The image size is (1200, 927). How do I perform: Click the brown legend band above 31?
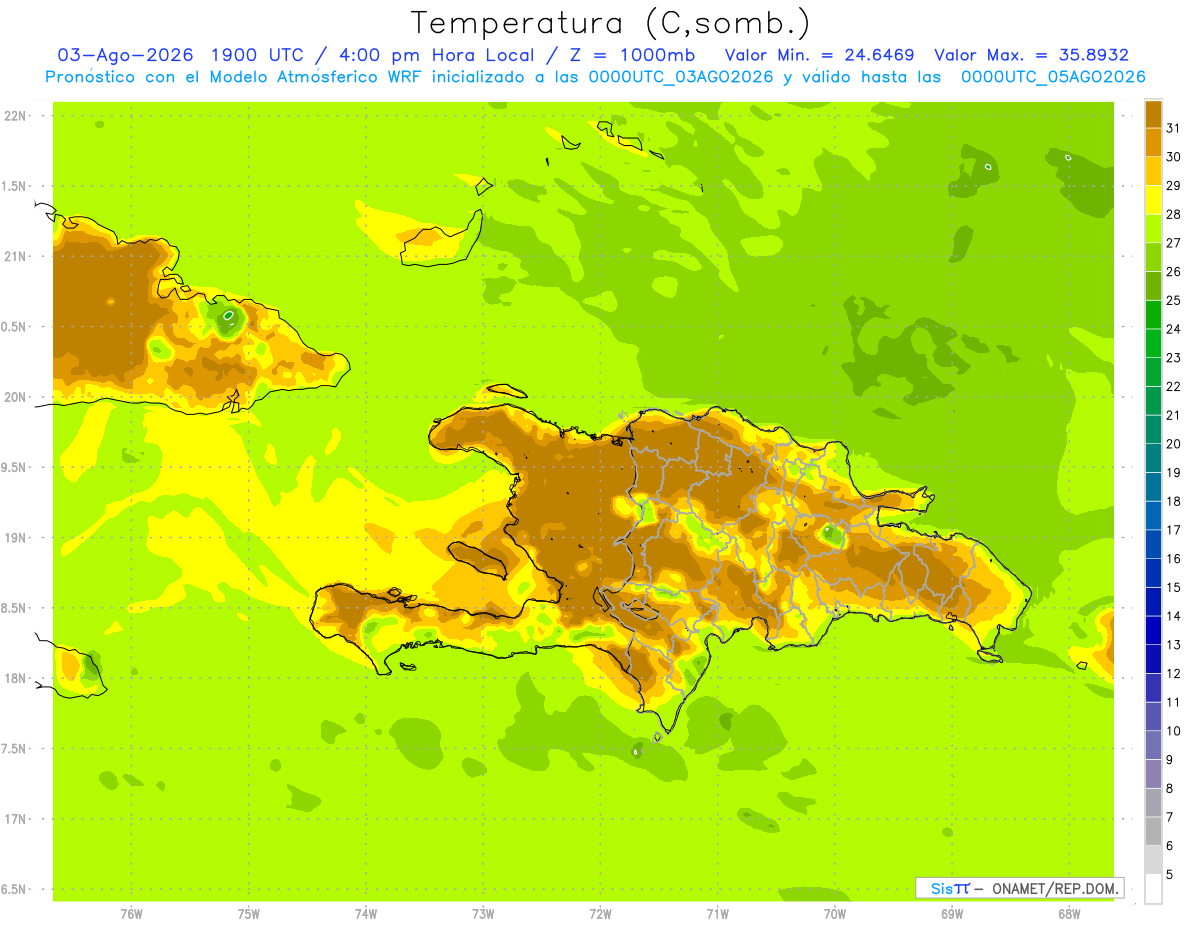coord(1153,114)
